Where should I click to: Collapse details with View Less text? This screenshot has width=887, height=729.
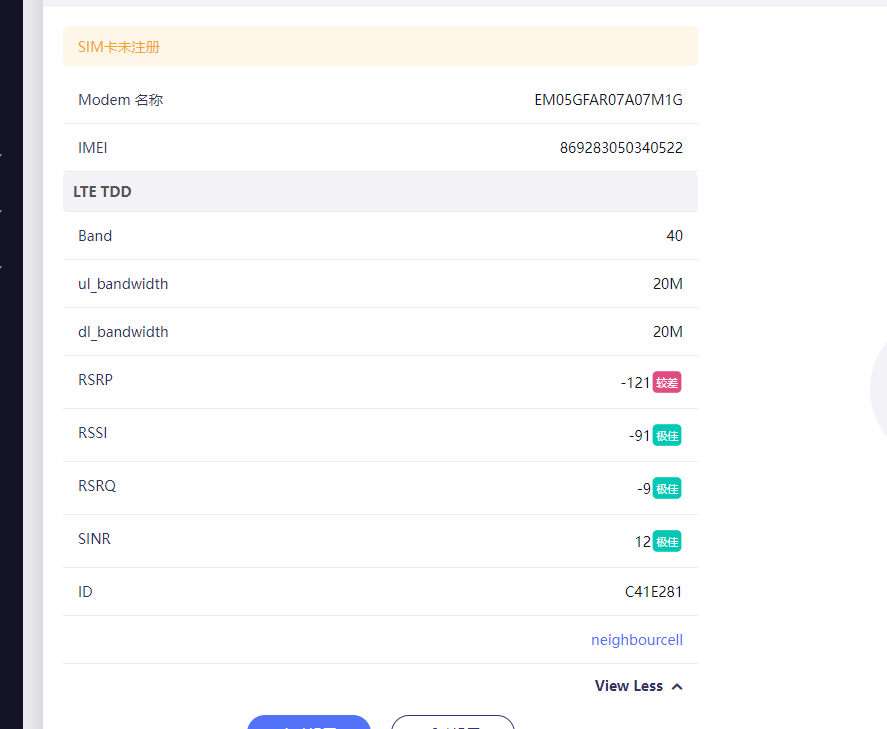coord(628,686)
